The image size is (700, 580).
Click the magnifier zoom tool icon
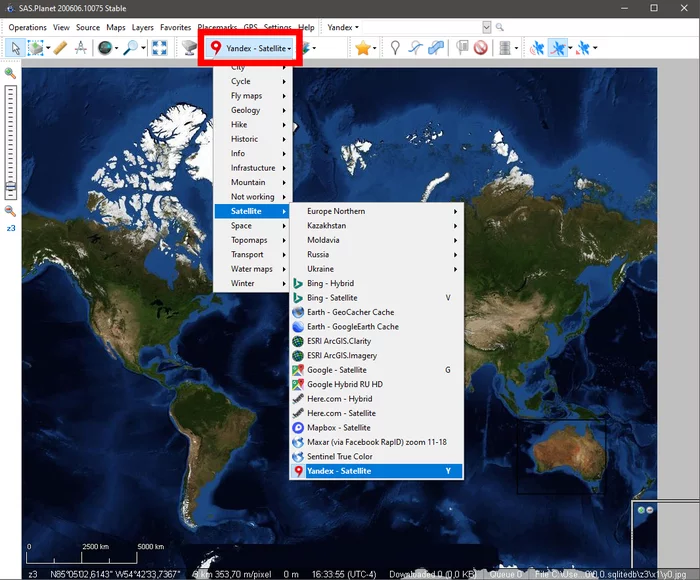coord(130,48)
